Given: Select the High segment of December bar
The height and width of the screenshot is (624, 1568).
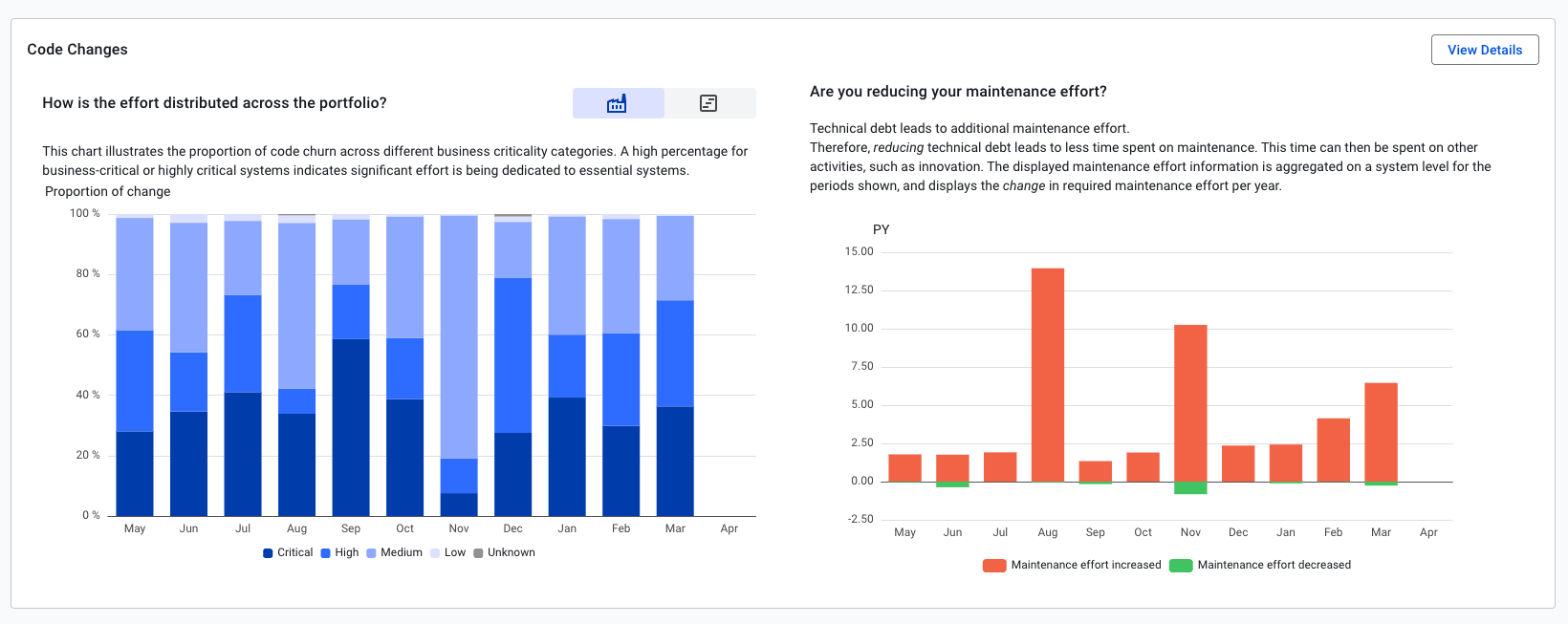Looking at the screenshot, I should click(513, 355).
